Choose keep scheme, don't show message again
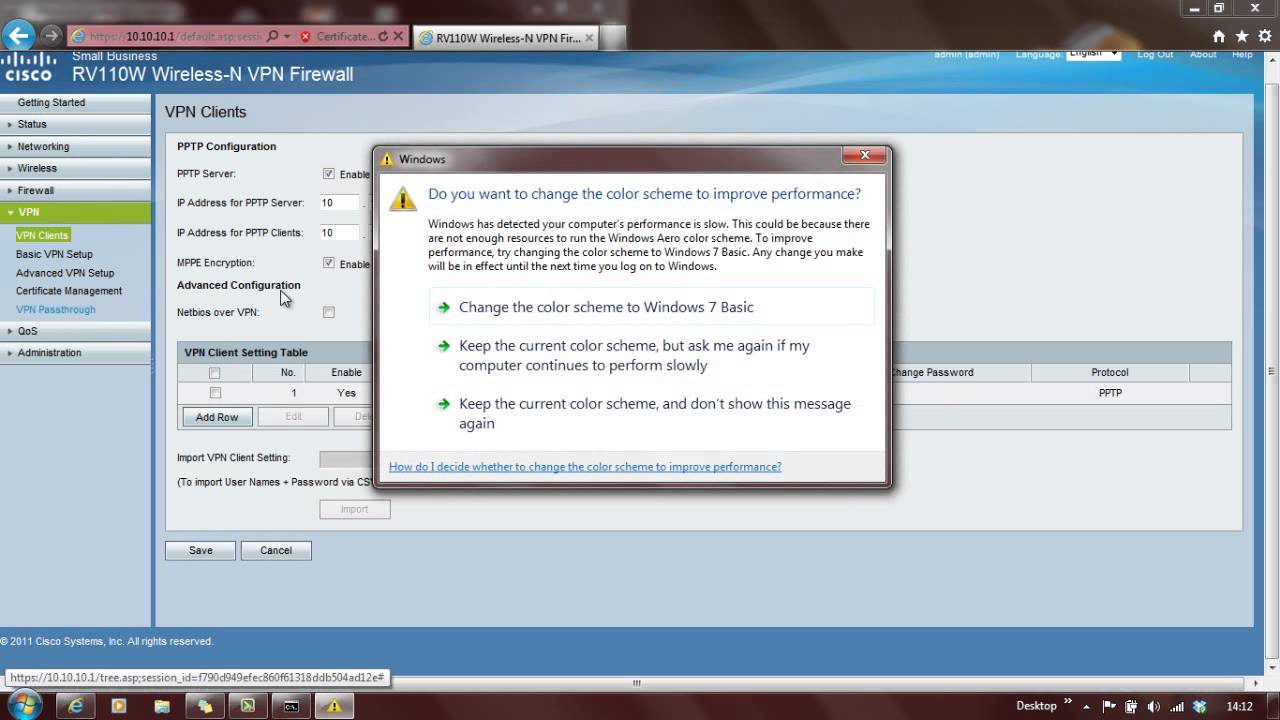Screen dimensions: 1280x720 [651, 413]
